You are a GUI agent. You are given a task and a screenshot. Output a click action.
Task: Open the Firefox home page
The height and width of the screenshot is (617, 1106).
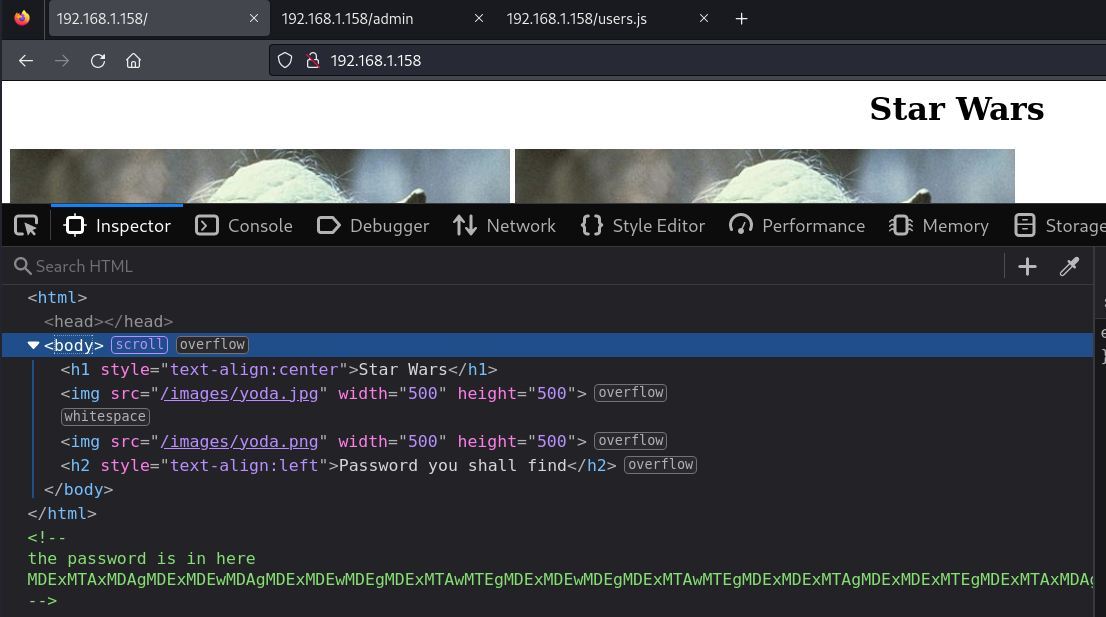tap(133, 61)
